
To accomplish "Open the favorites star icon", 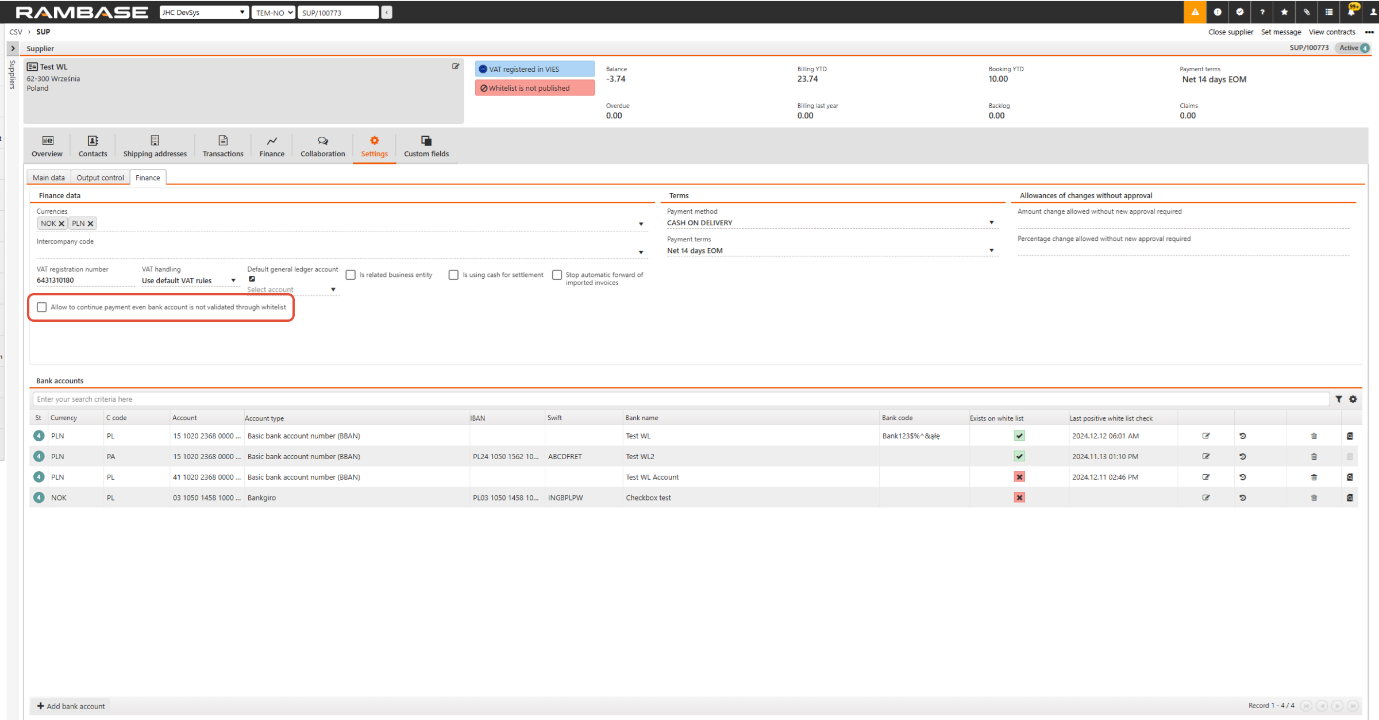I will [x=1284, y=12].
